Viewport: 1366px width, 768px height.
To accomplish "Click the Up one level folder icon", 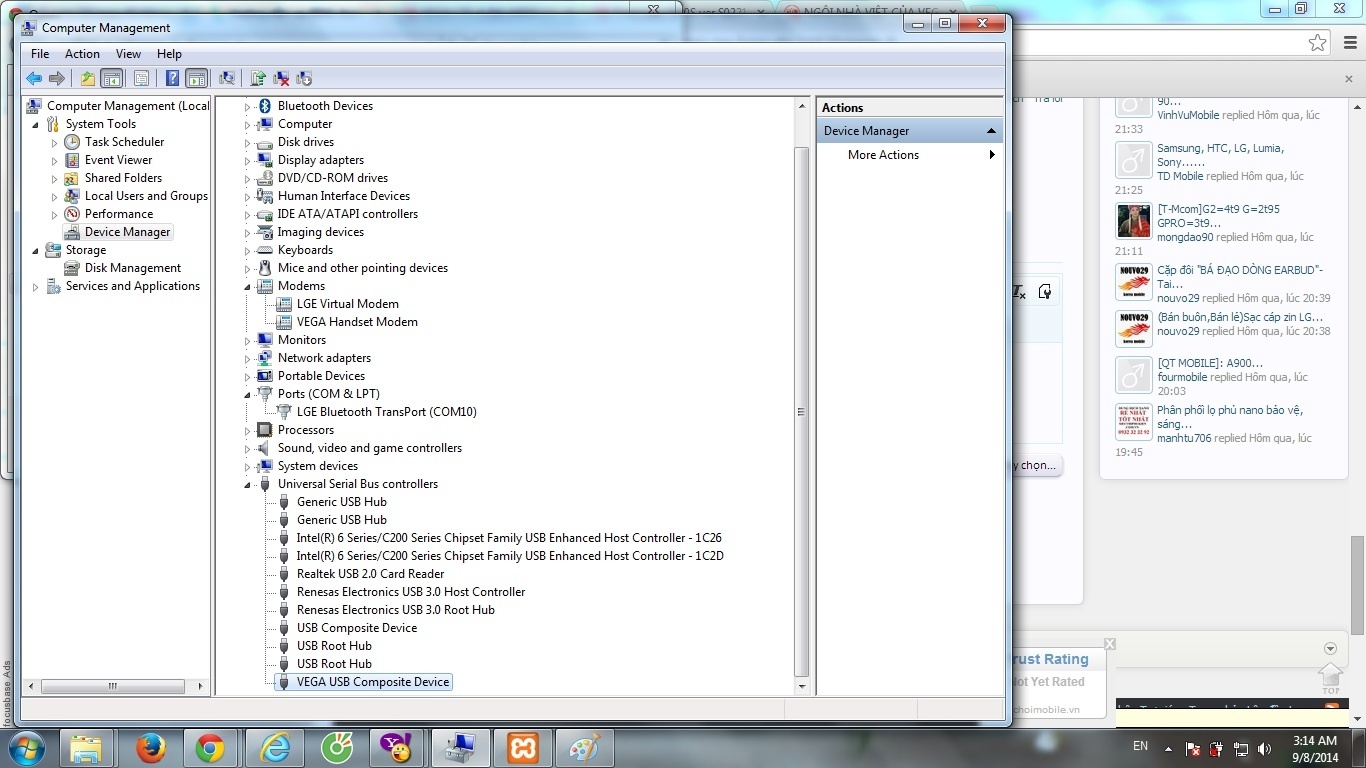I will [x=88, y=78].
